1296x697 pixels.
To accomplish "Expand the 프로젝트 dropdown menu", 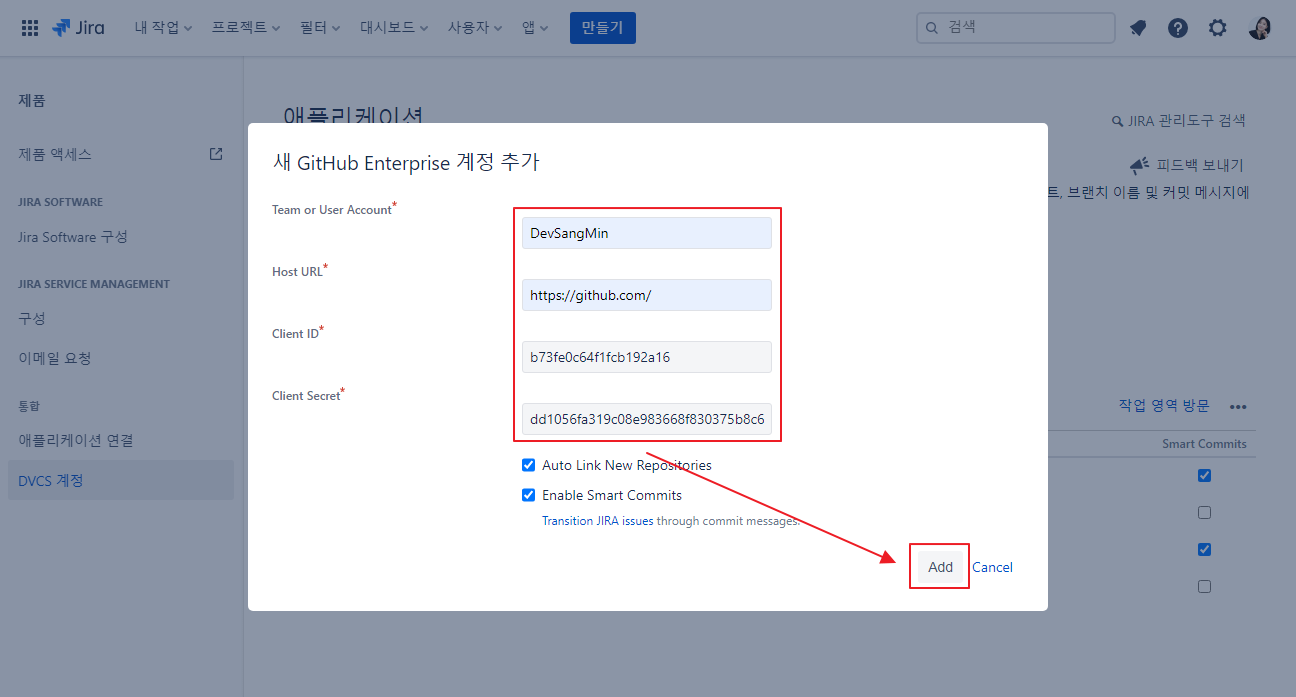I will pos(246,28).
